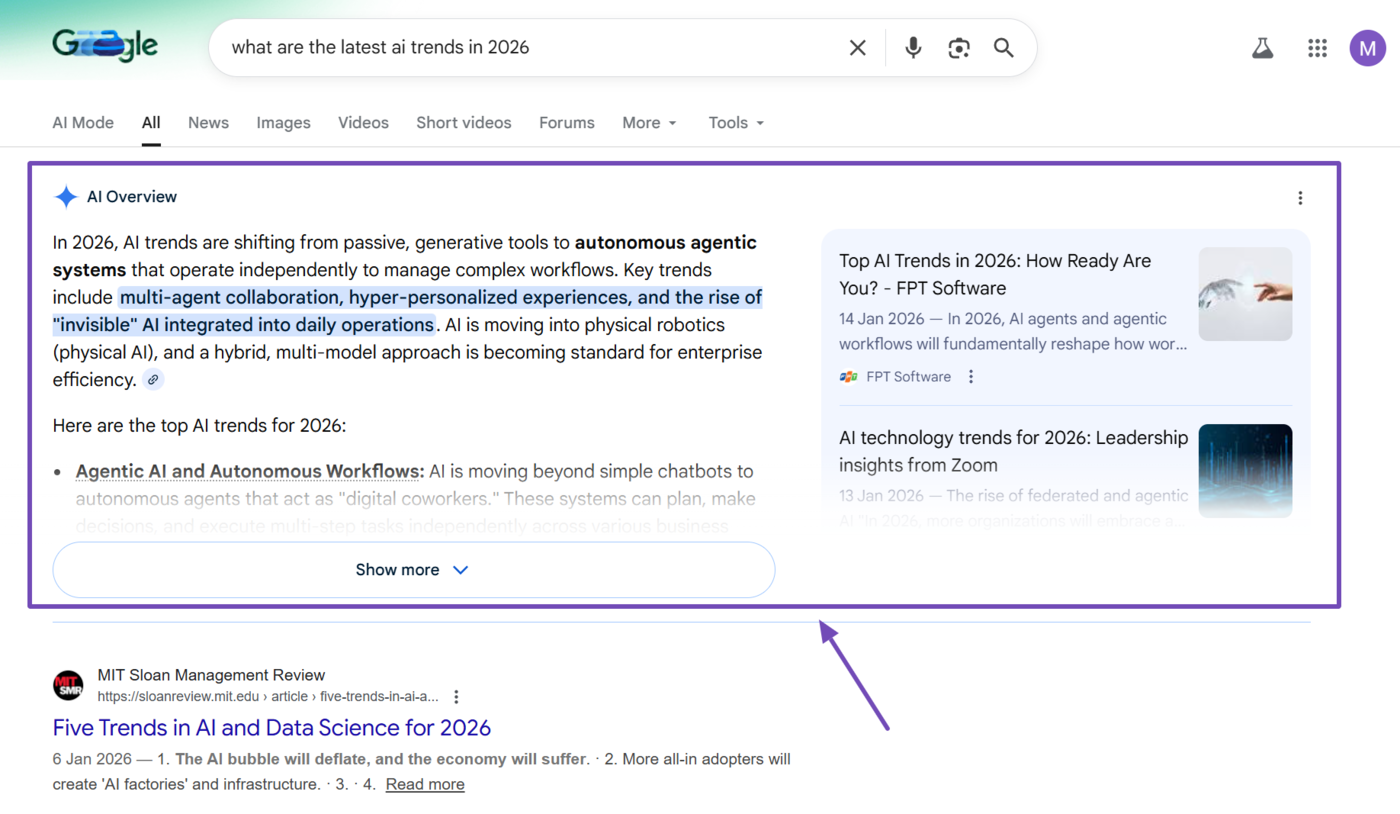The image size is (1400, 814).
Task: Open Google apps grid icon
Action: tap(1317, 48)
